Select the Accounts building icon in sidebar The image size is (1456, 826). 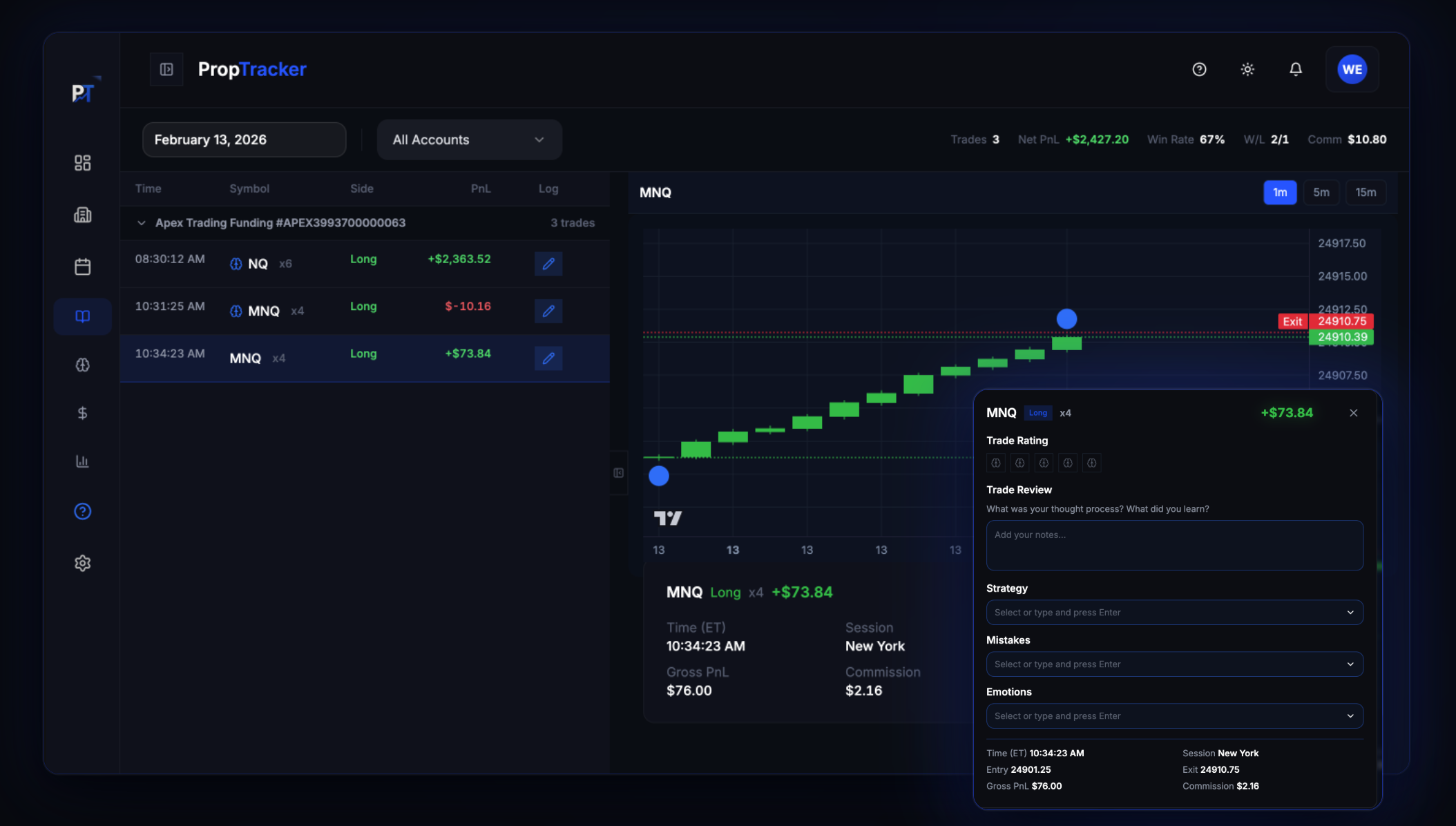click(83, 215)
